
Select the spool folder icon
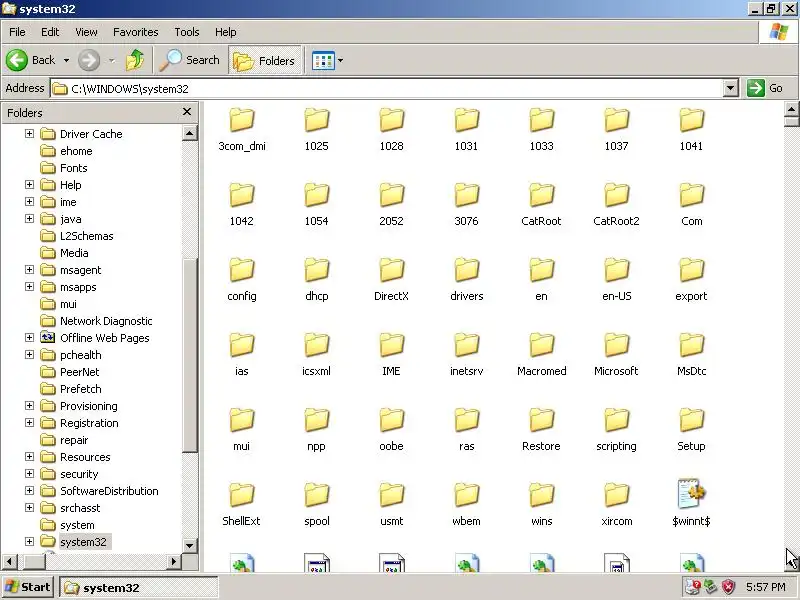pos(316,495)
